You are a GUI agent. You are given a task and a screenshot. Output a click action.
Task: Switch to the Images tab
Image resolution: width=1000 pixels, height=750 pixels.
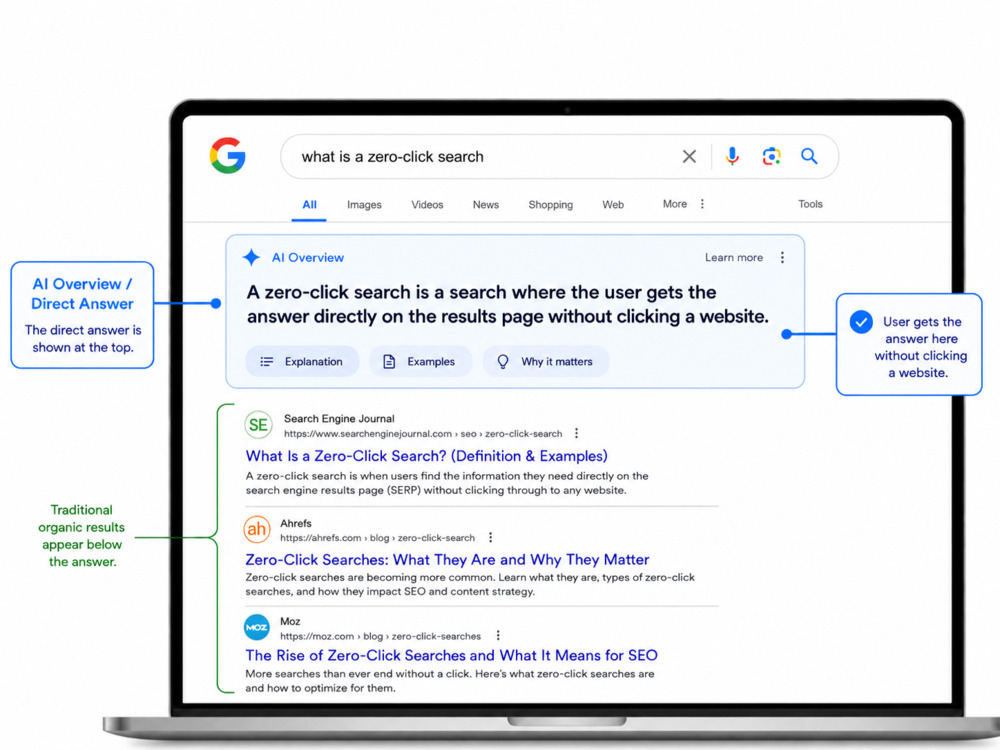pyautogui.click(x=364, y=205)
